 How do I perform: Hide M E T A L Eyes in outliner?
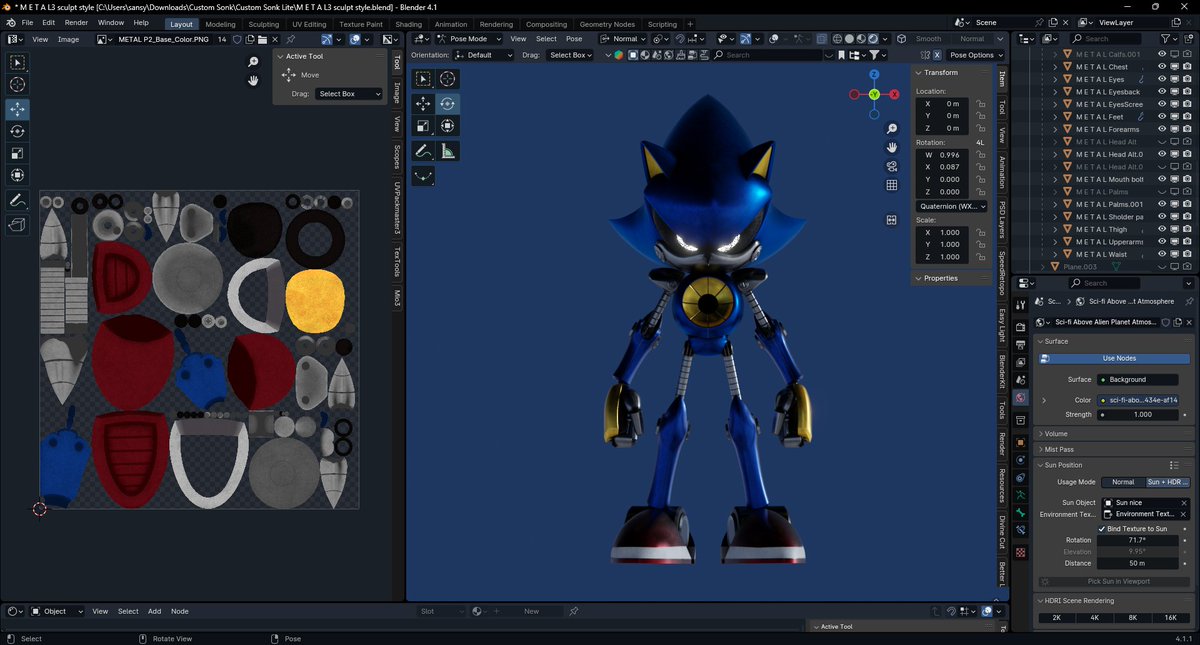coord(1162,79)
